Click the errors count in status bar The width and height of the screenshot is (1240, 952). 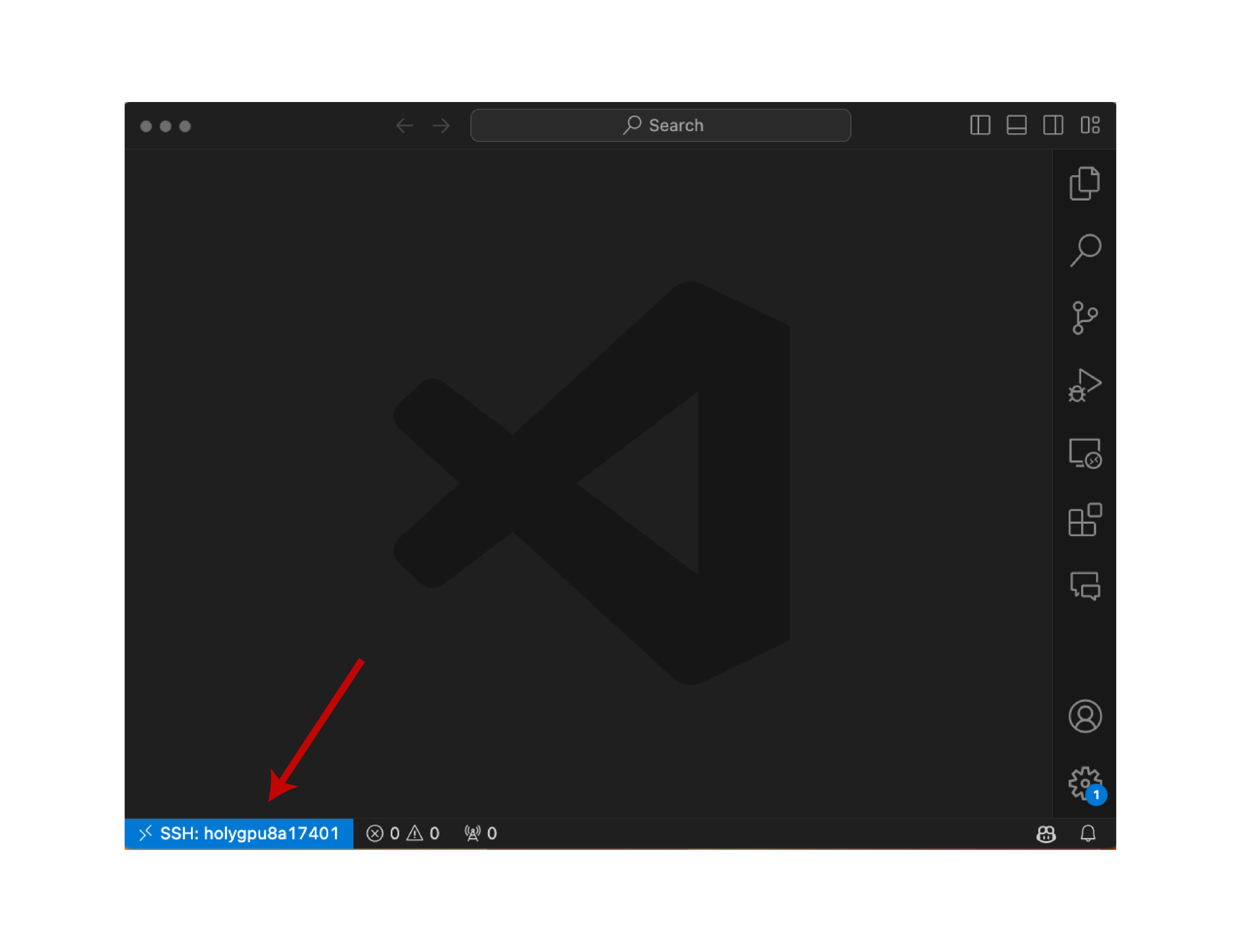383,833
